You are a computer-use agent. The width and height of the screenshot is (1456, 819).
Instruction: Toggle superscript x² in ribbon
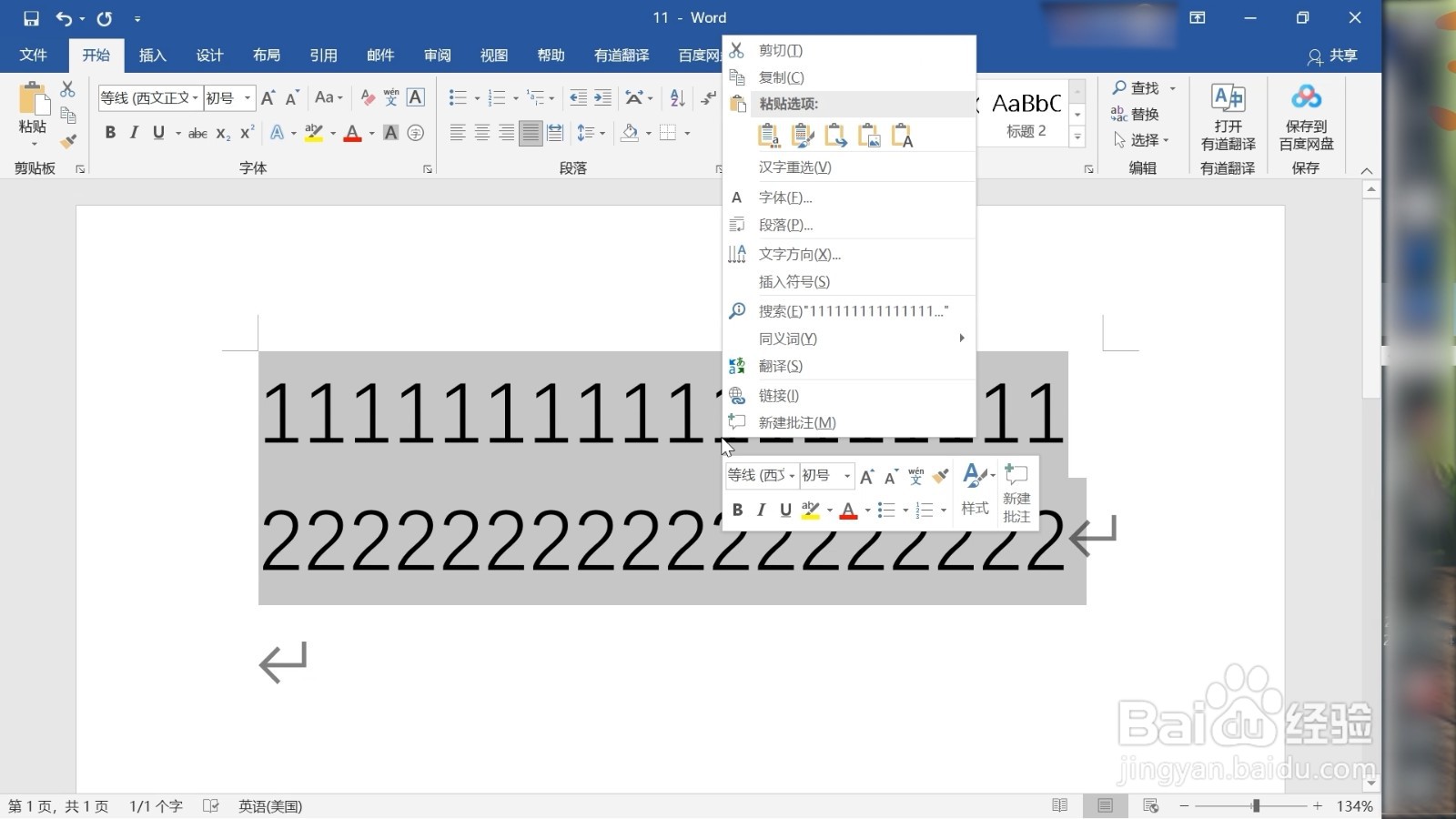247,133
